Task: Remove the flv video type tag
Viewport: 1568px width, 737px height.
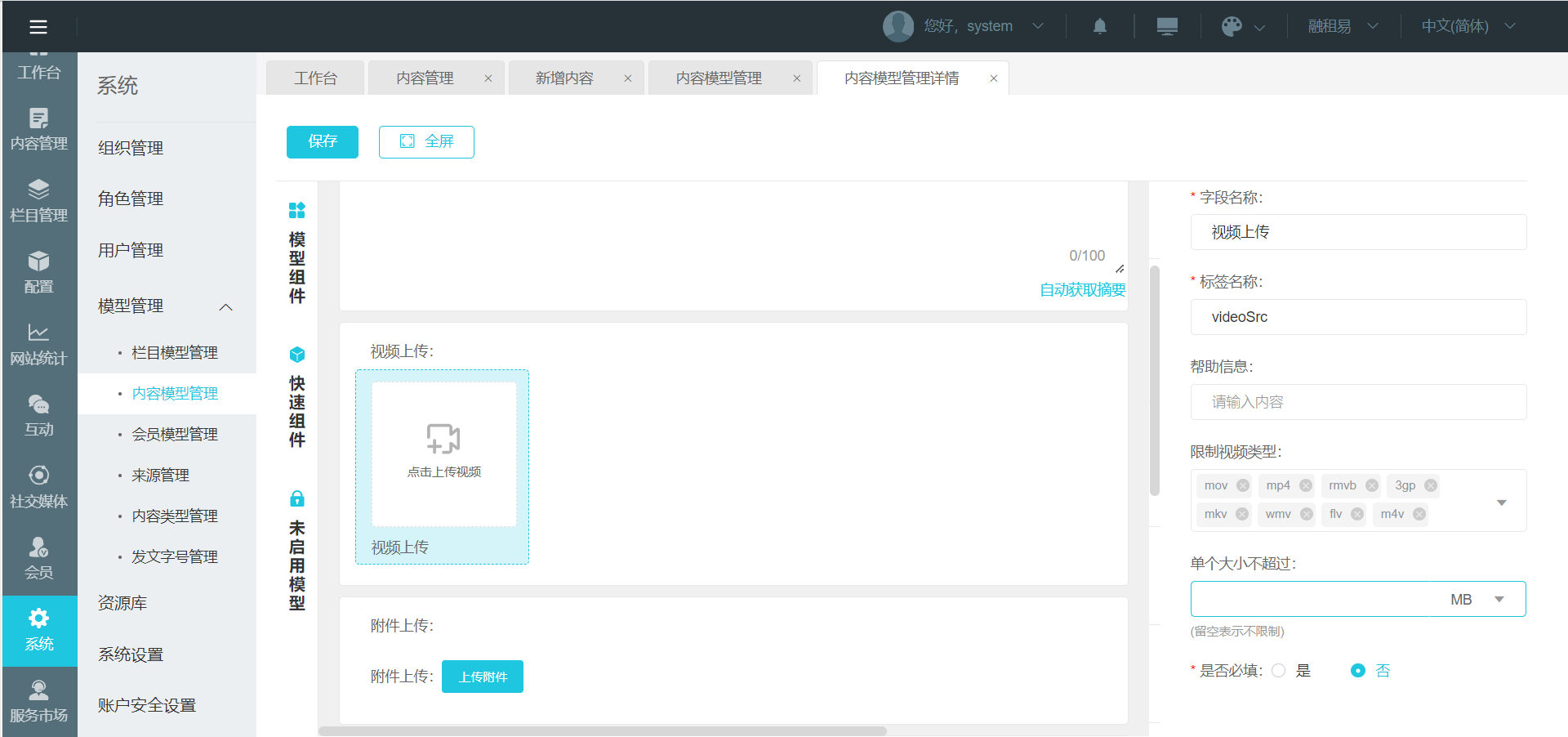Action: 1357,514
